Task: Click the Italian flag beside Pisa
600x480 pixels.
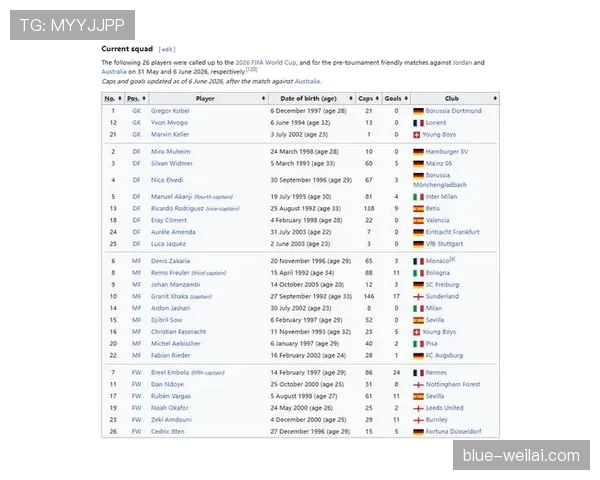Action: 418,344
